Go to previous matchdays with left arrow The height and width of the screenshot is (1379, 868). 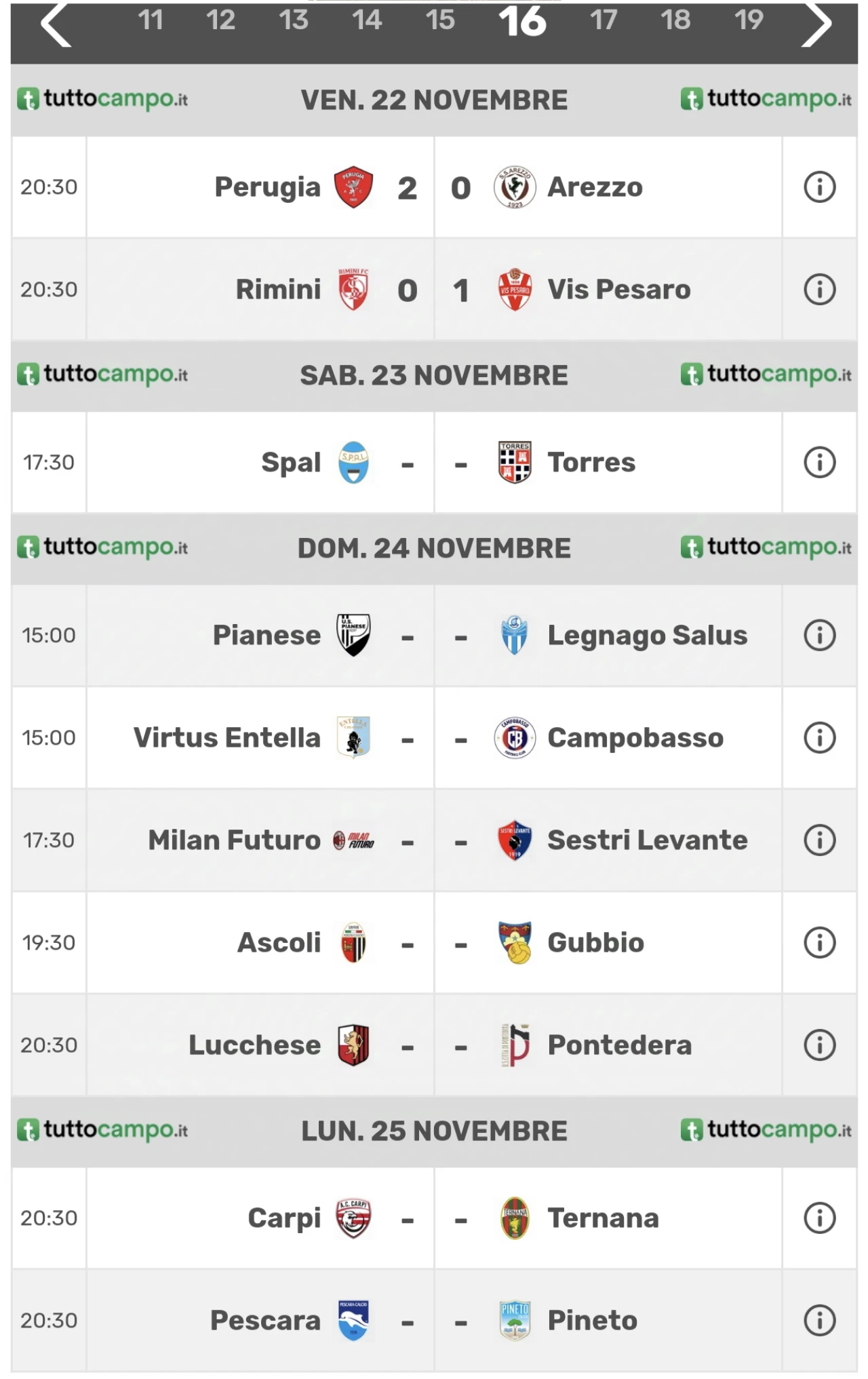click(x=56, y=24)
